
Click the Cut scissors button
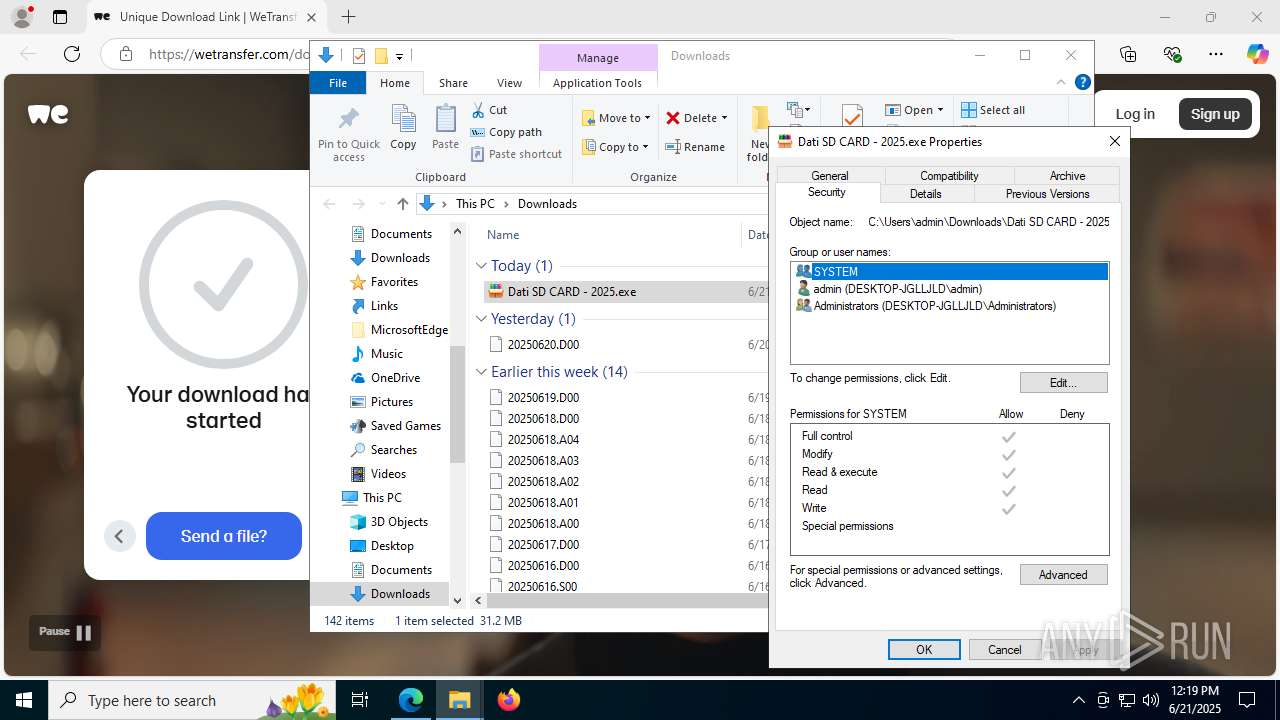489,110
